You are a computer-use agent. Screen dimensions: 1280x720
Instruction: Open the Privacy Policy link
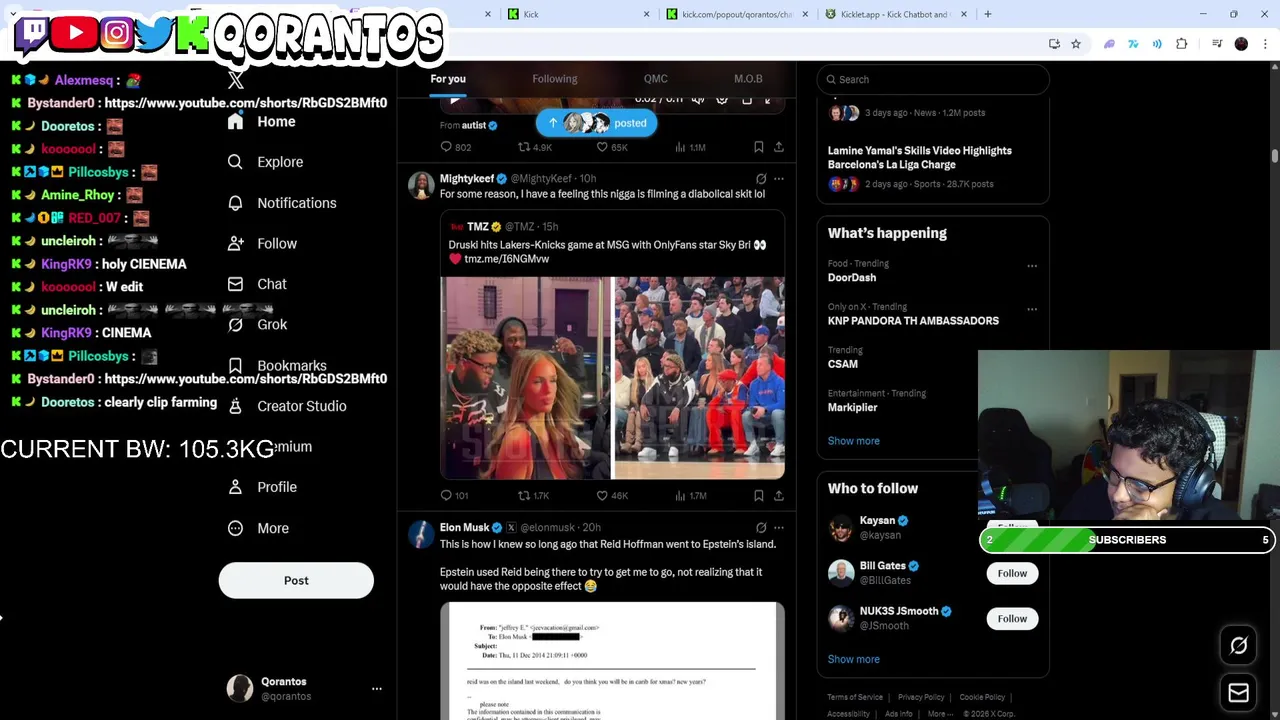click(x=921, y=697)
